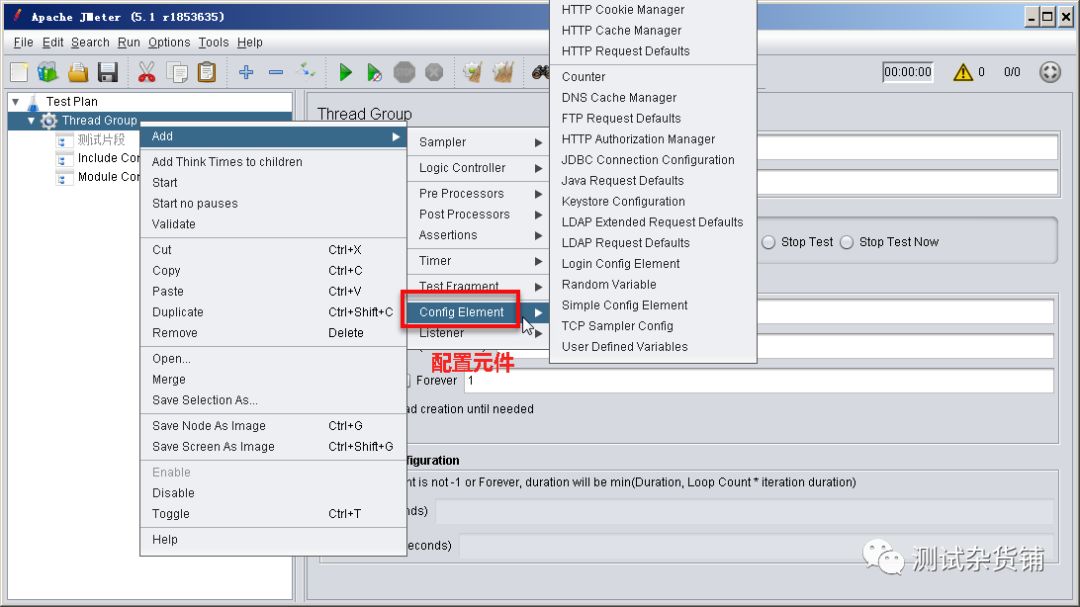Click the 00:00:00 elapsed time field
This screenshot has width=1080, height=607.
point(908,72)
